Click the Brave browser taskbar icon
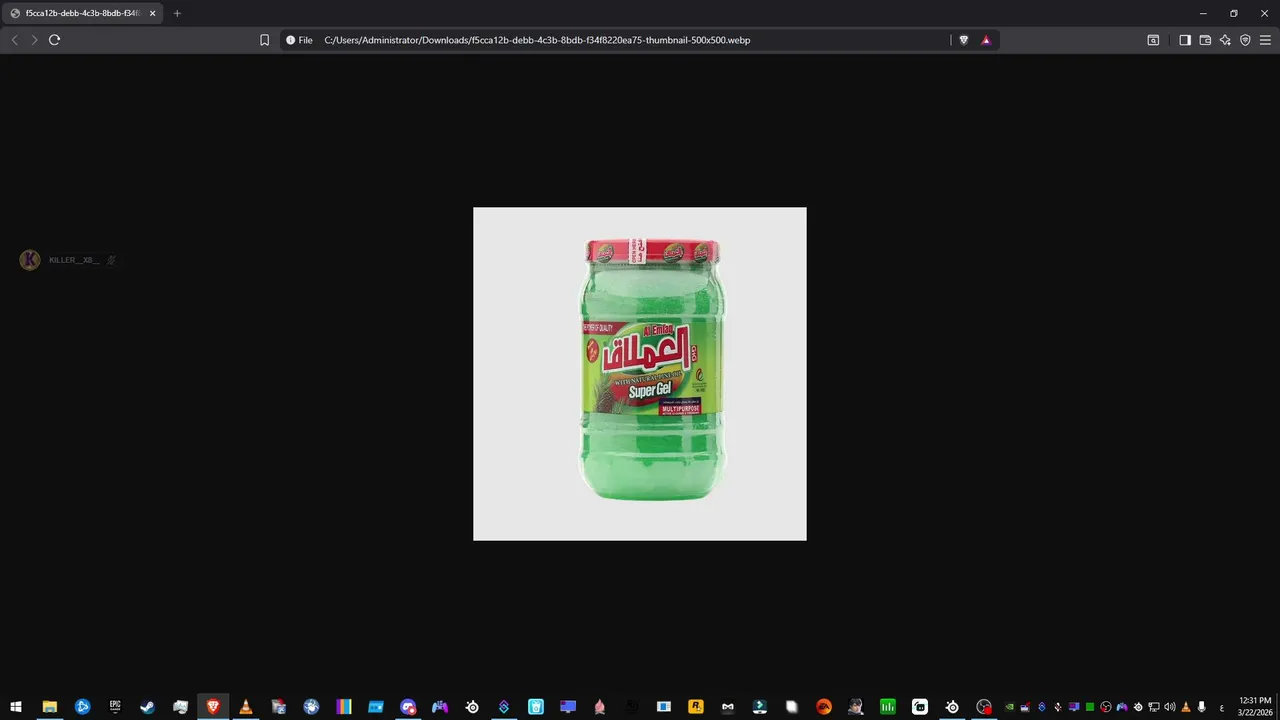The width and height of the screenshot is (1280, 720). [x=213, y=707]
